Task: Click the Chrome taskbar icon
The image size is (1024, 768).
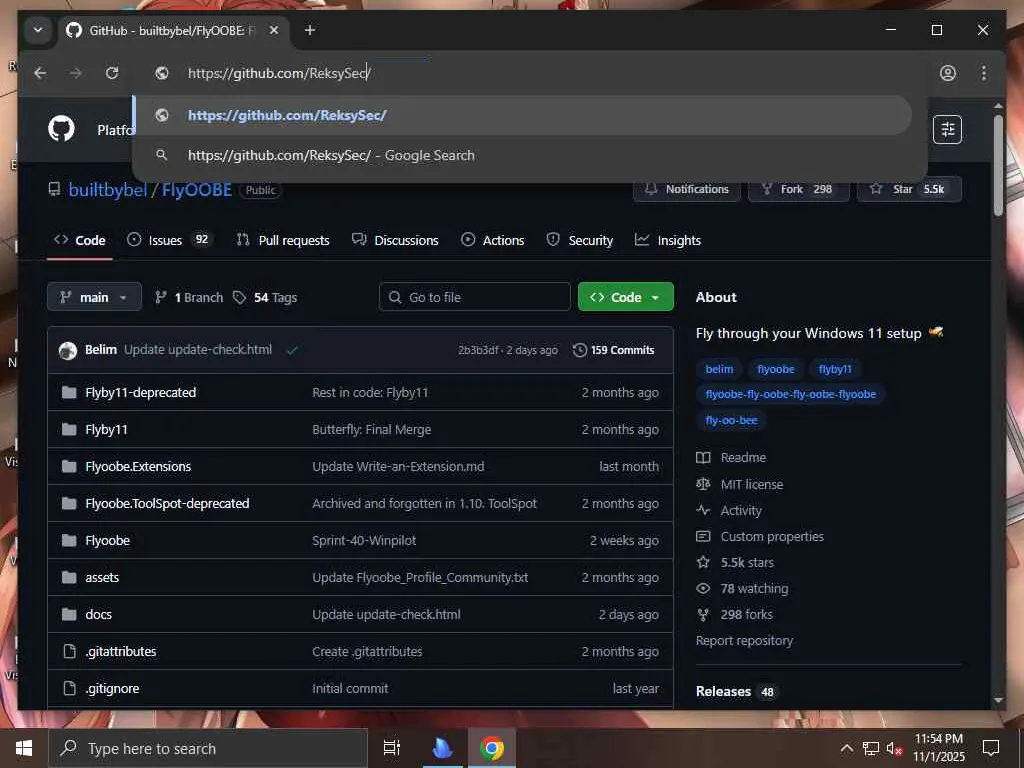Action: 492,748
